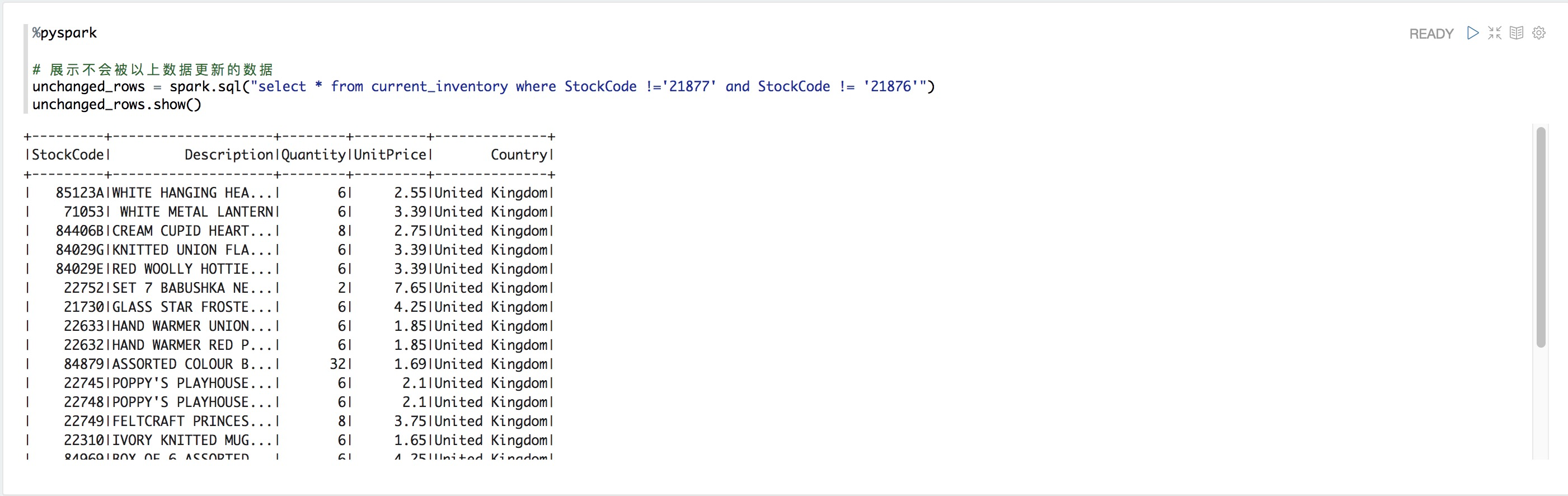Place cursor on the %pyspark interpreter line
The image size is (1568, 496).
(64, 33)
